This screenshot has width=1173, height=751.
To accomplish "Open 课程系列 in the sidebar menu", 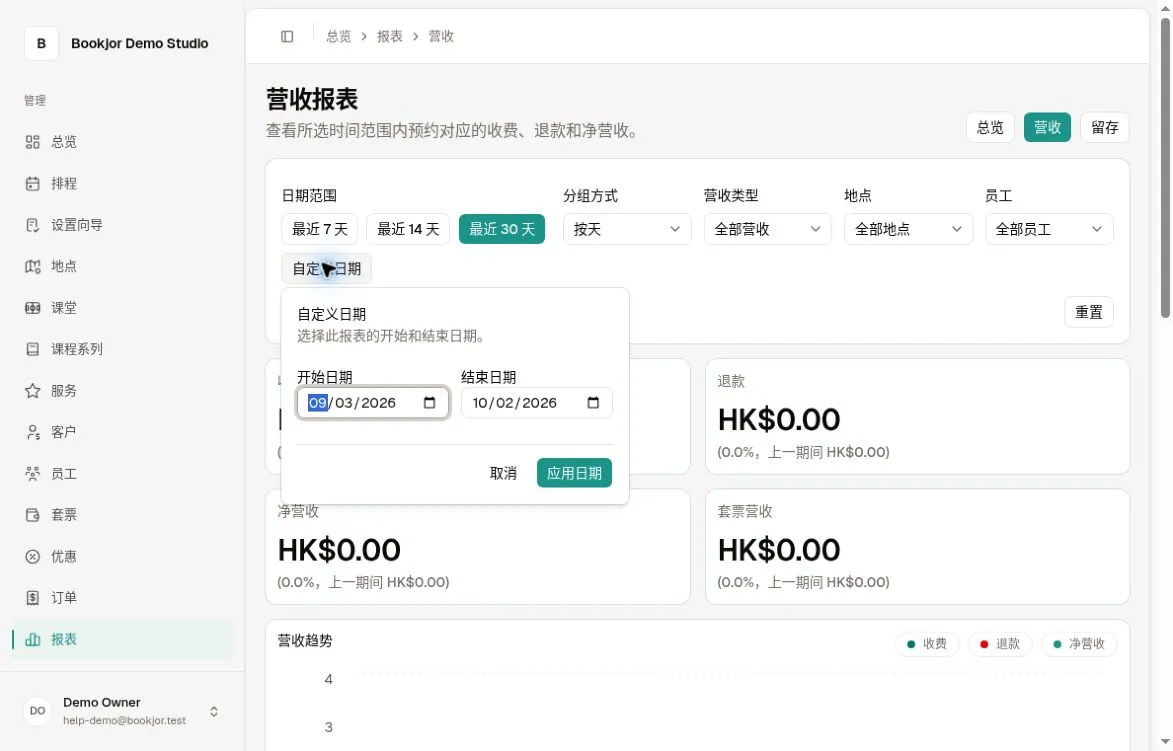I will point(122,349).
